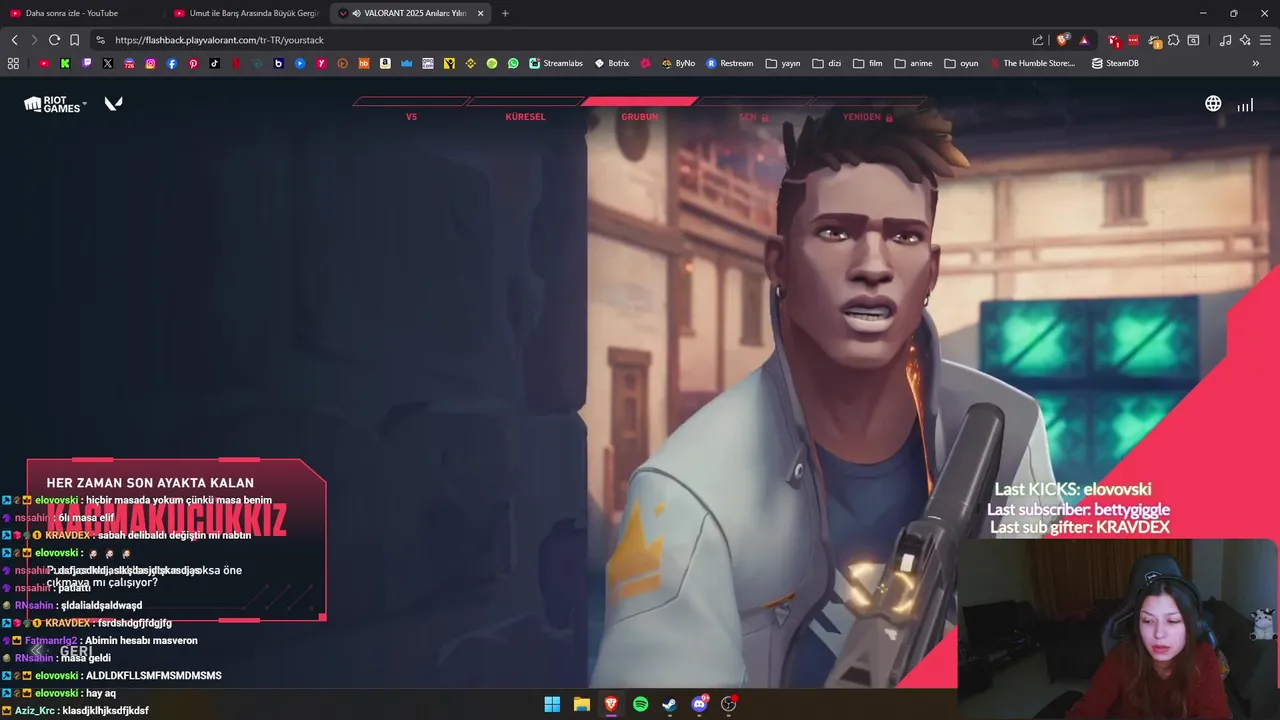
Task: Mute the VALORANT tab via speaker icon
Action: click(x=357, y=13)
